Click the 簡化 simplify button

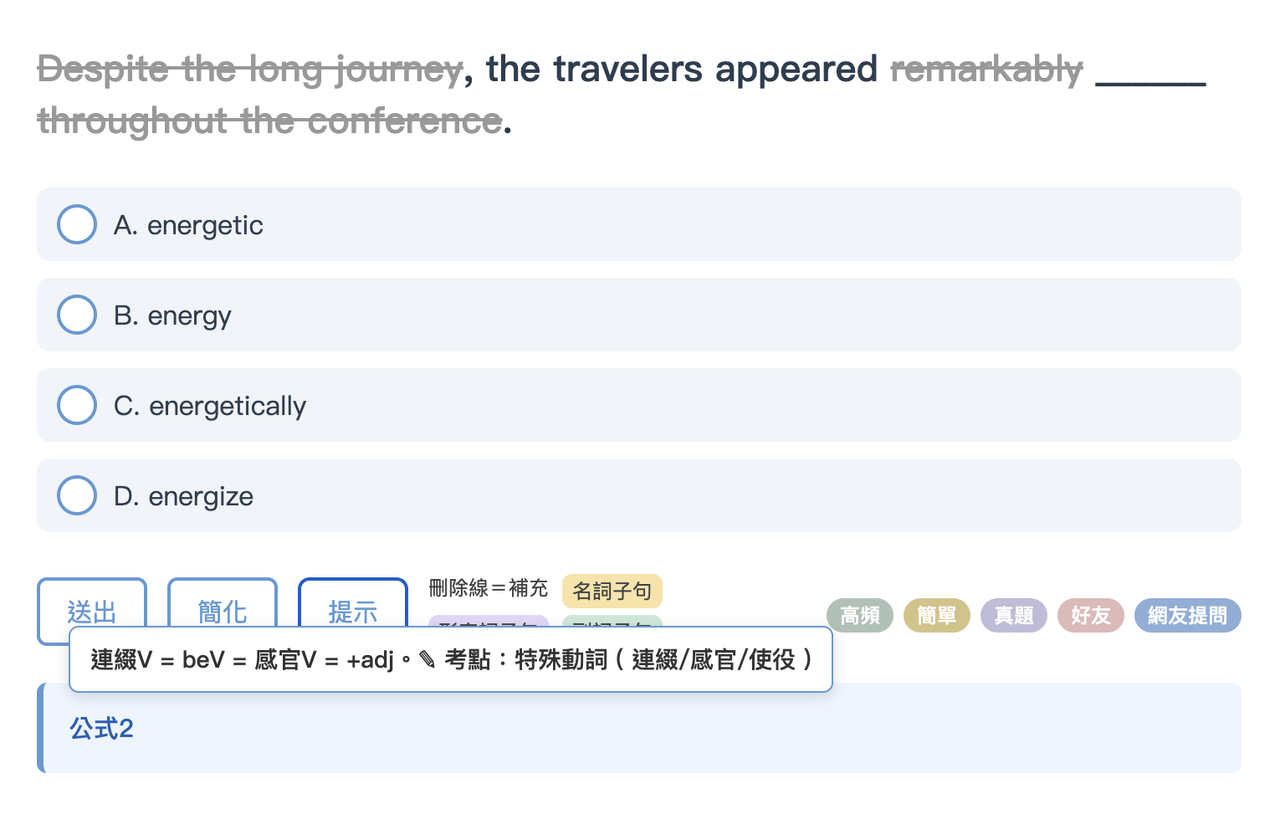[x=222, y=610]
